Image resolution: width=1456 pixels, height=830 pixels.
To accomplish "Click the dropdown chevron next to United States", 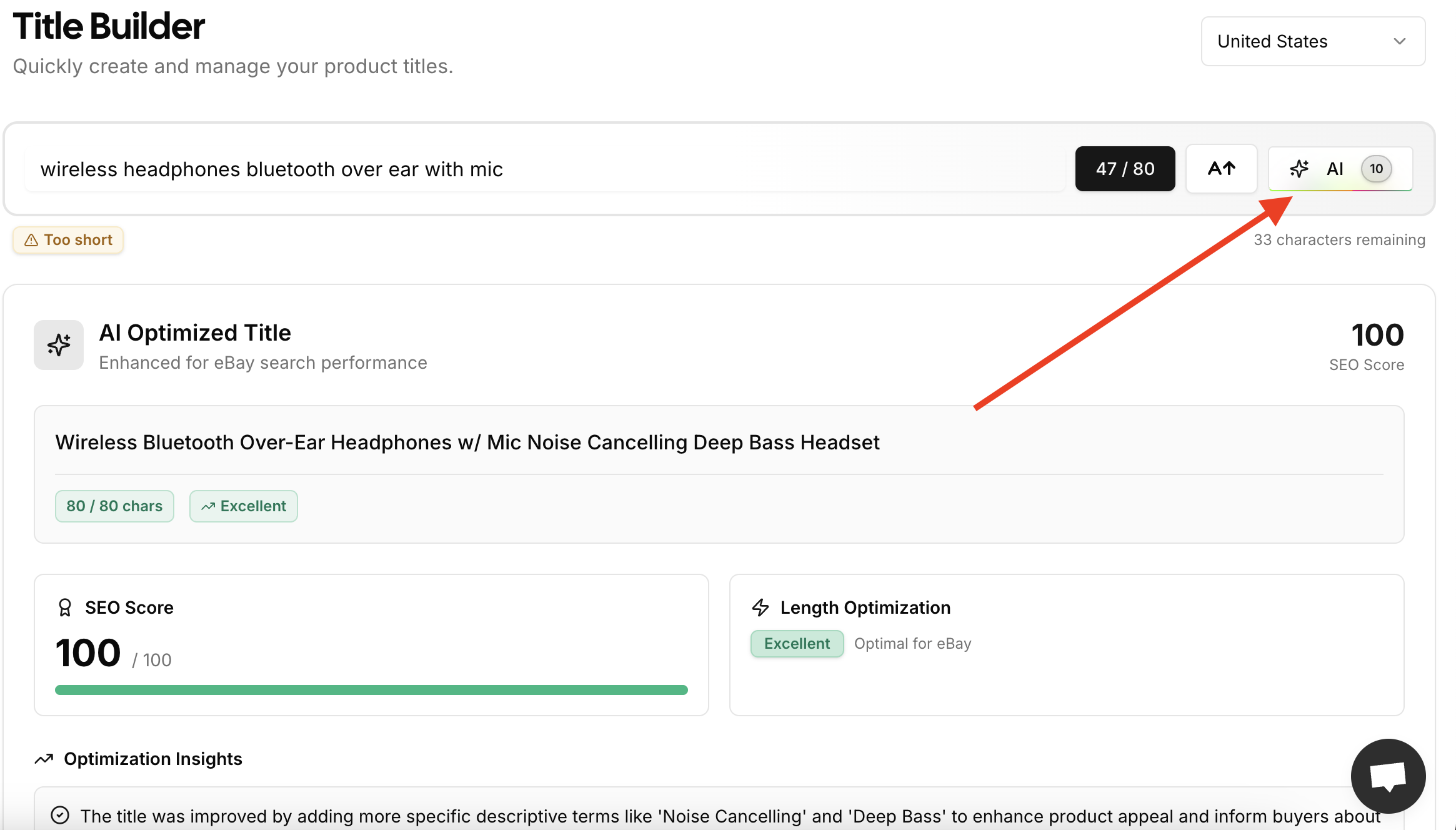I will pyautogui.click(x=1400, y=41).
